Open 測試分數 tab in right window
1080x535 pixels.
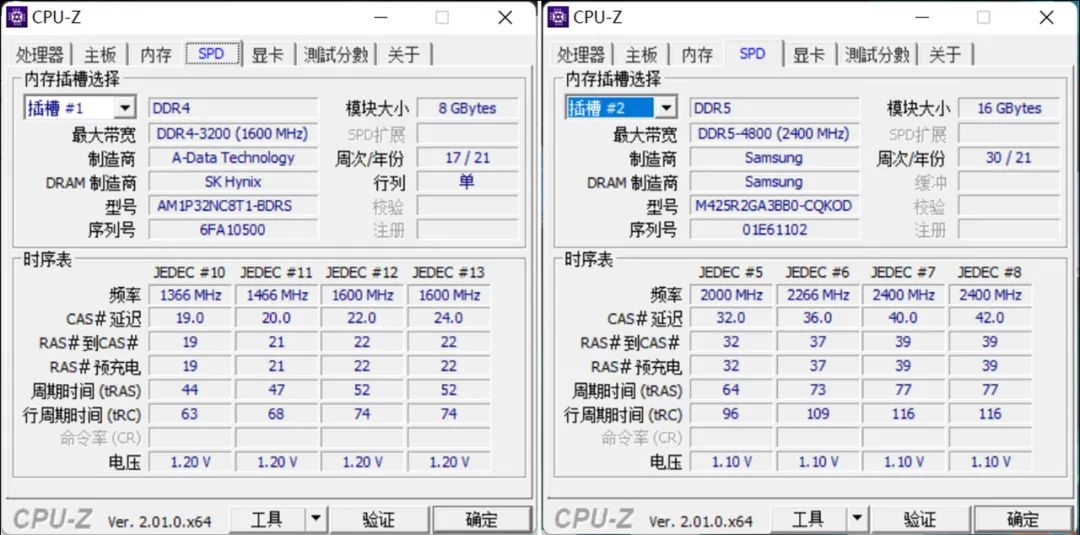pos(878,55)
